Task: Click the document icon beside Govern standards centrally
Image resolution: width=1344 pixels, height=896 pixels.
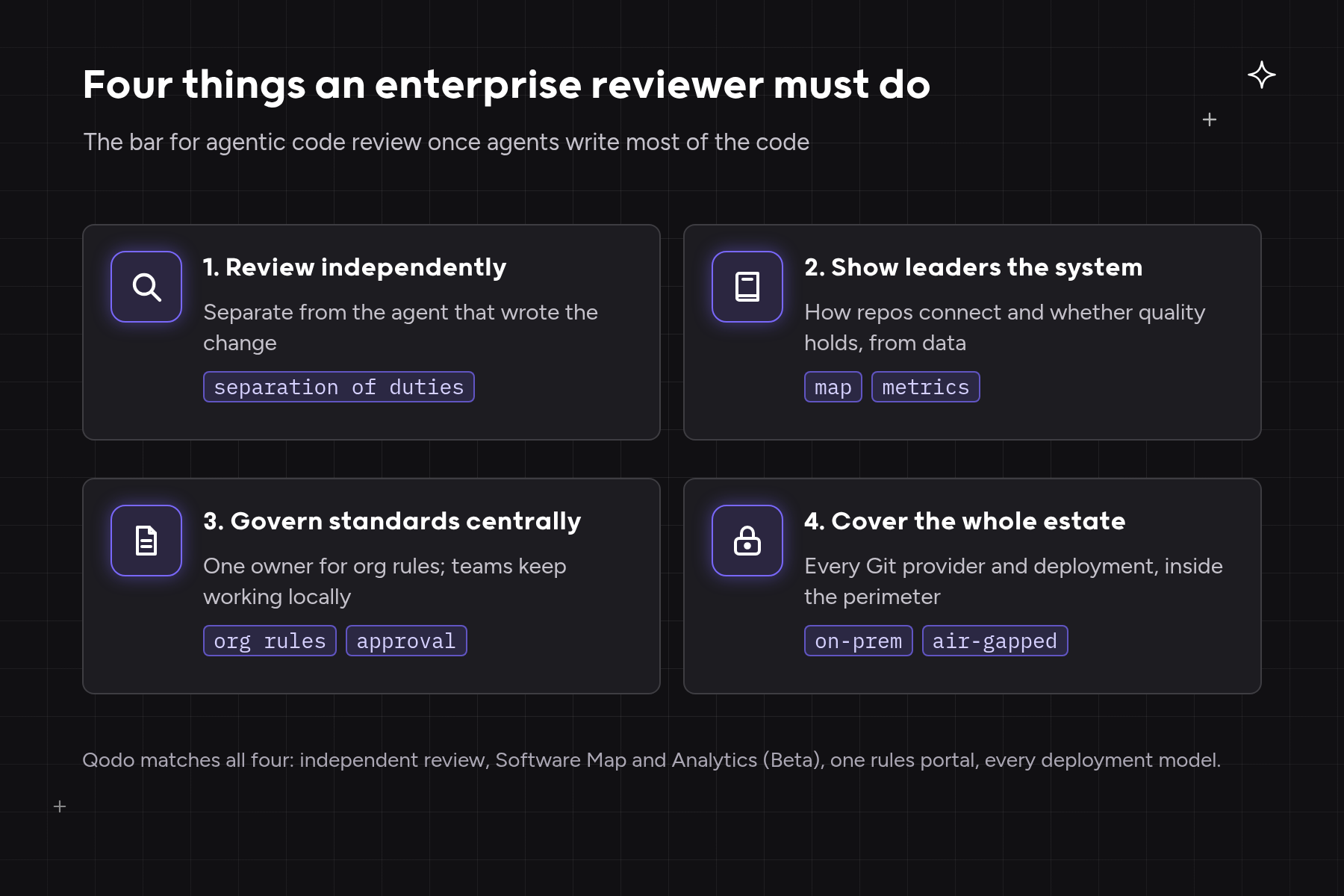Action: click(146, 541)
